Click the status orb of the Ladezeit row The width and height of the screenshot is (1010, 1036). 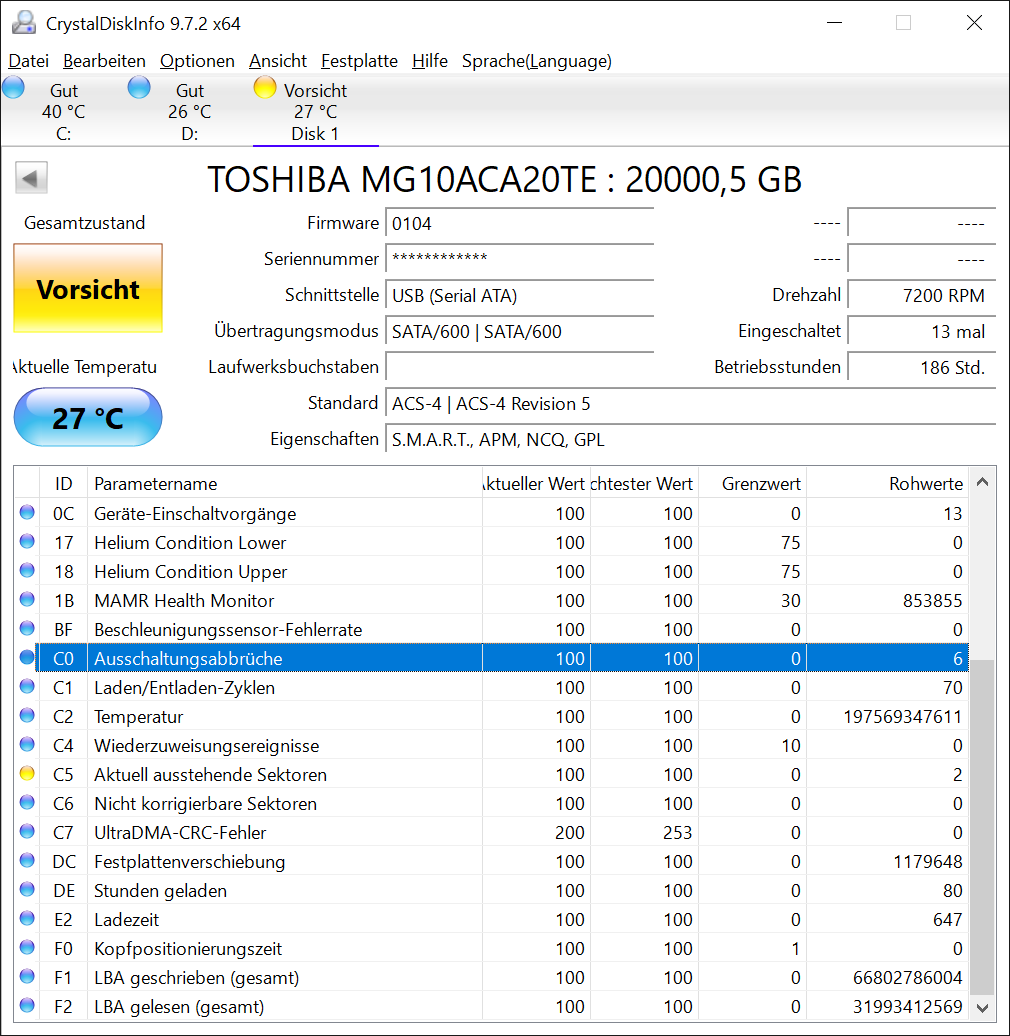(27, 918)
